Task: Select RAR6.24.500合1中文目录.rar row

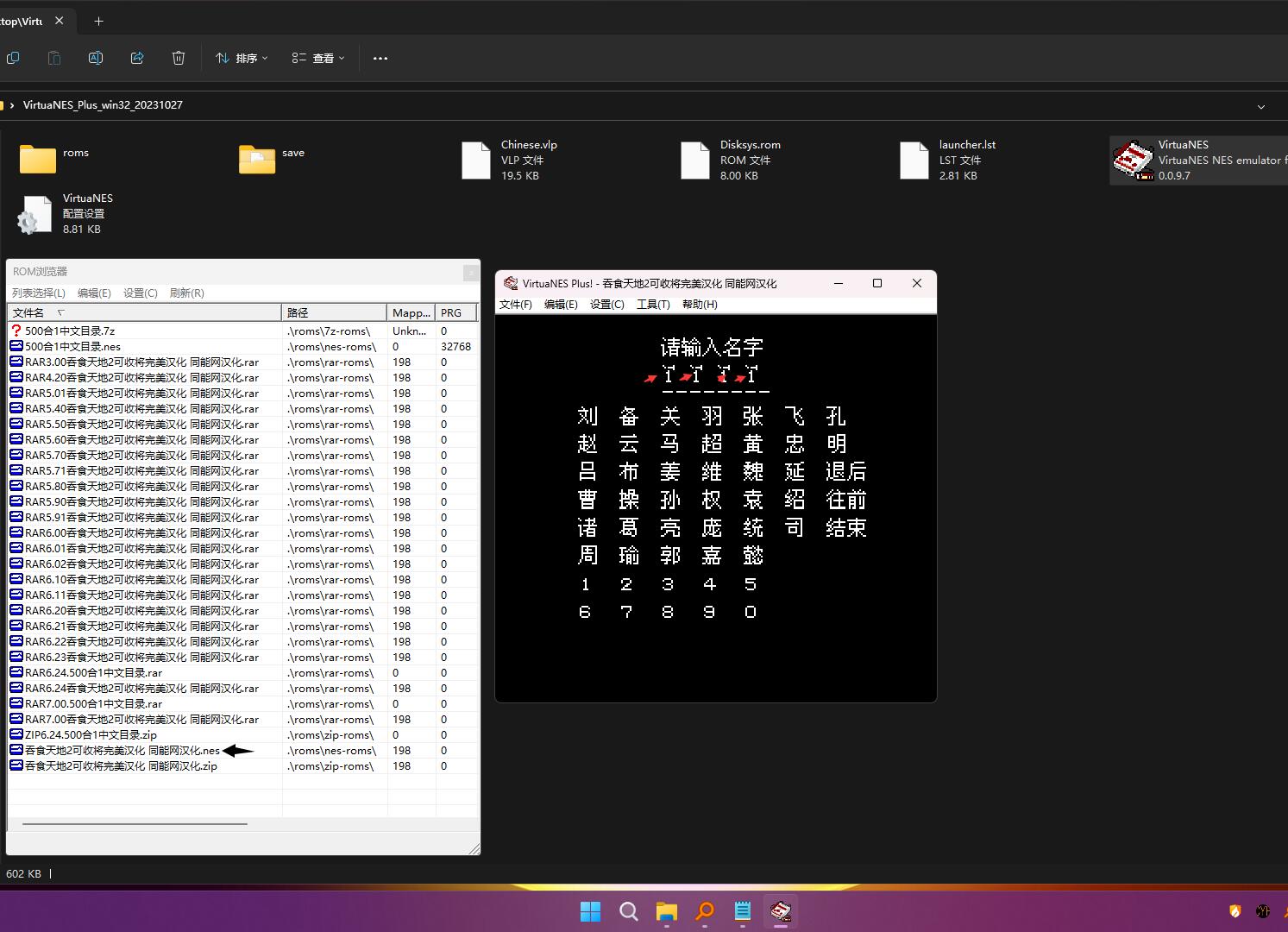Action: point(242,672)
